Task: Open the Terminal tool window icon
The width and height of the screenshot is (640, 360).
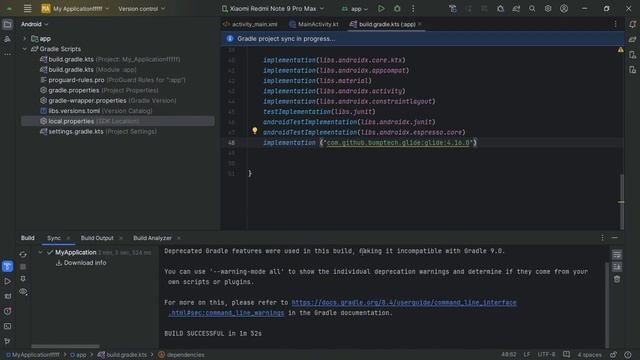Action: [7, 326]
